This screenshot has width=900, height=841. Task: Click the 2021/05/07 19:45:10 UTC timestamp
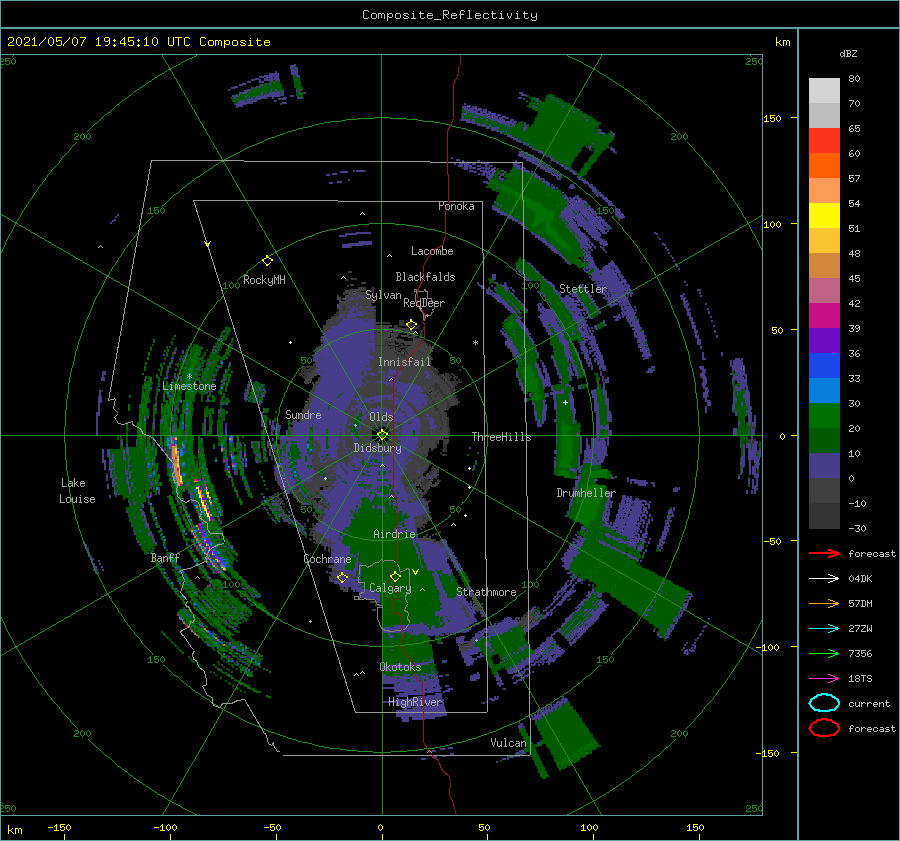pyautogui.click(x=138, y=41)
